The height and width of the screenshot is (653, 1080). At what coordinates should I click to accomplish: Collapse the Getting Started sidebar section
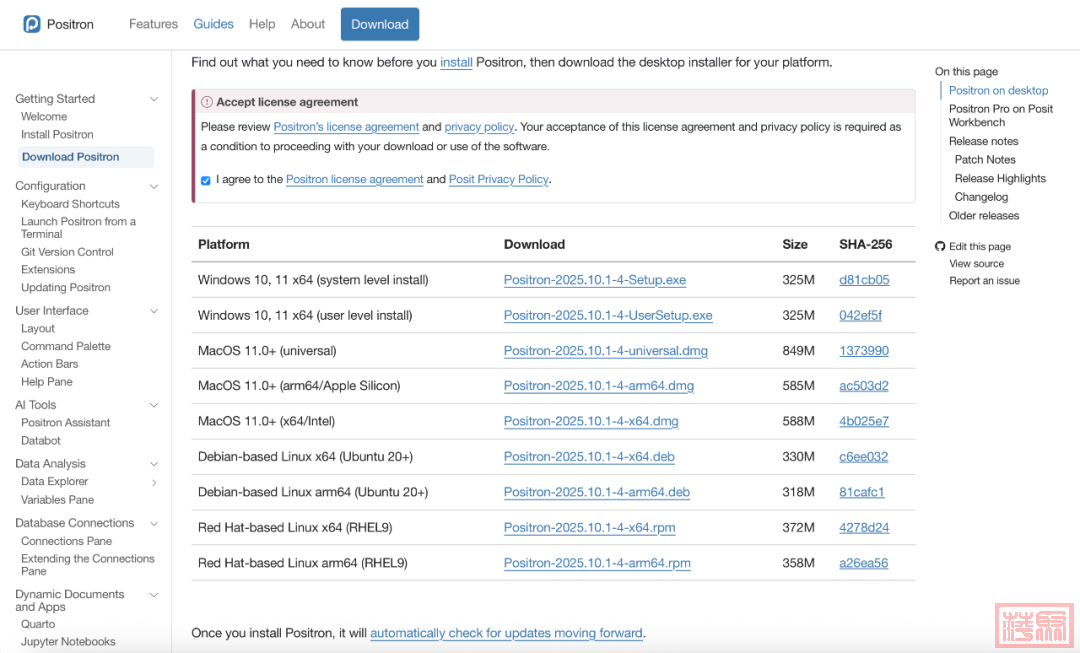tap(154, 99)
